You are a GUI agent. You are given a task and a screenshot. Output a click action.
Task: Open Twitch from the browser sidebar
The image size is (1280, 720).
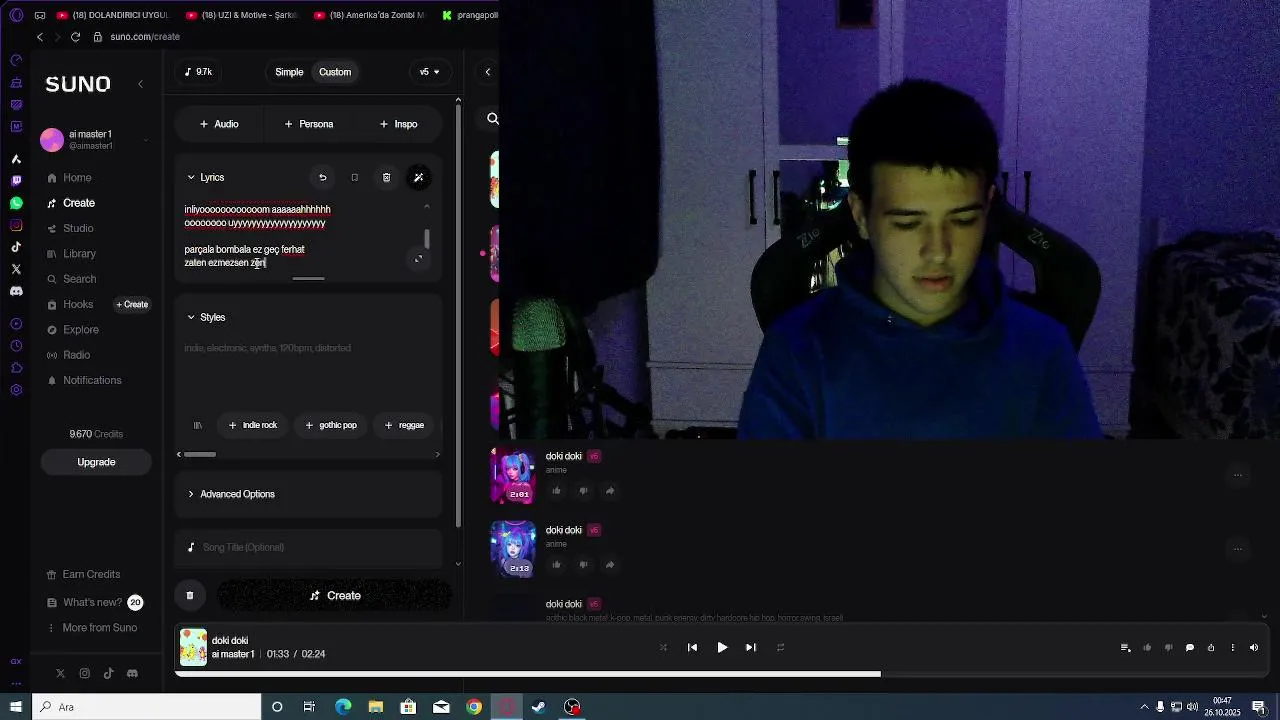(16, 181)
